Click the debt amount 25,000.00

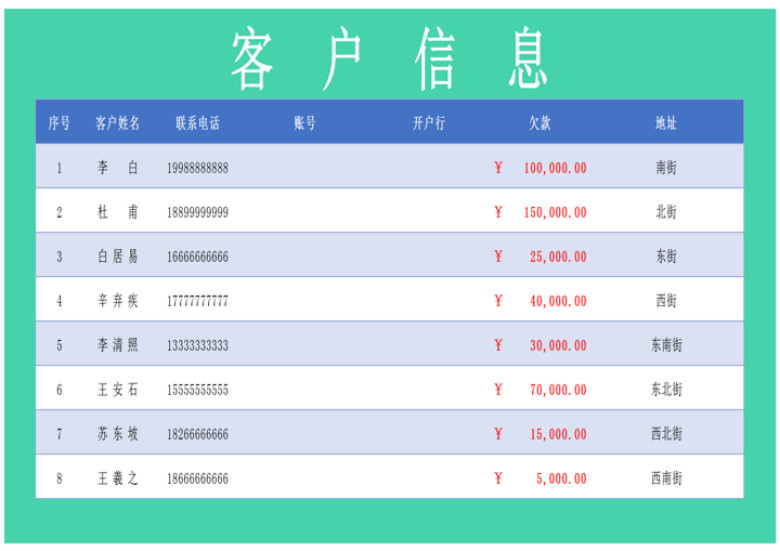coord(558,257)
